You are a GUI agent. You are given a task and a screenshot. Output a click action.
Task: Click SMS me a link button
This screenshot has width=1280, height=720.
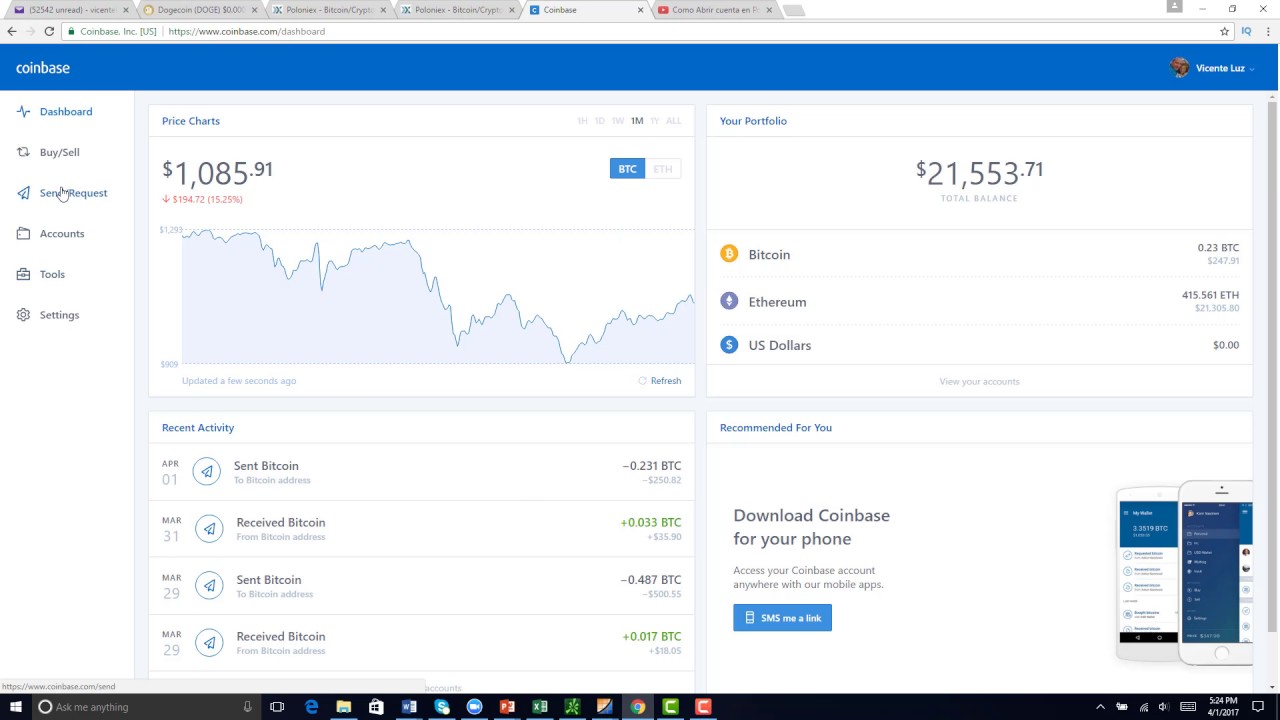click(782, 618)
